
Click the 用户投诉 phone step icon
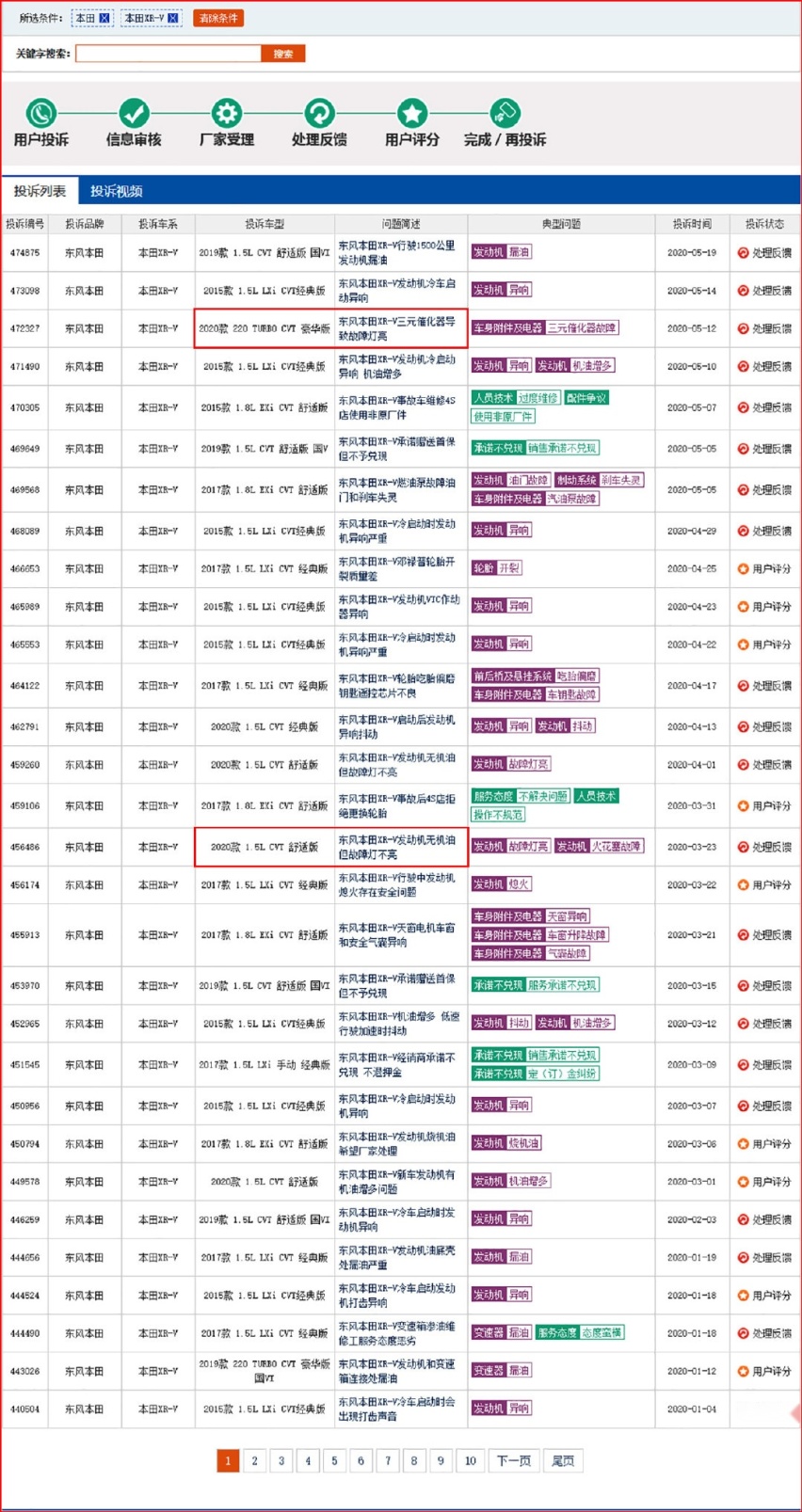(40, 114)
